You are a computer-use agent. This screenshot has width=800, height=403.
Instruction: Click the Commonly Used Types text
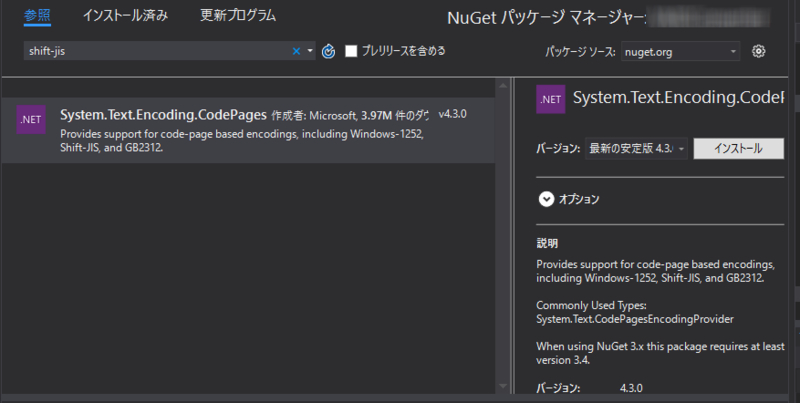pos(591,306)
